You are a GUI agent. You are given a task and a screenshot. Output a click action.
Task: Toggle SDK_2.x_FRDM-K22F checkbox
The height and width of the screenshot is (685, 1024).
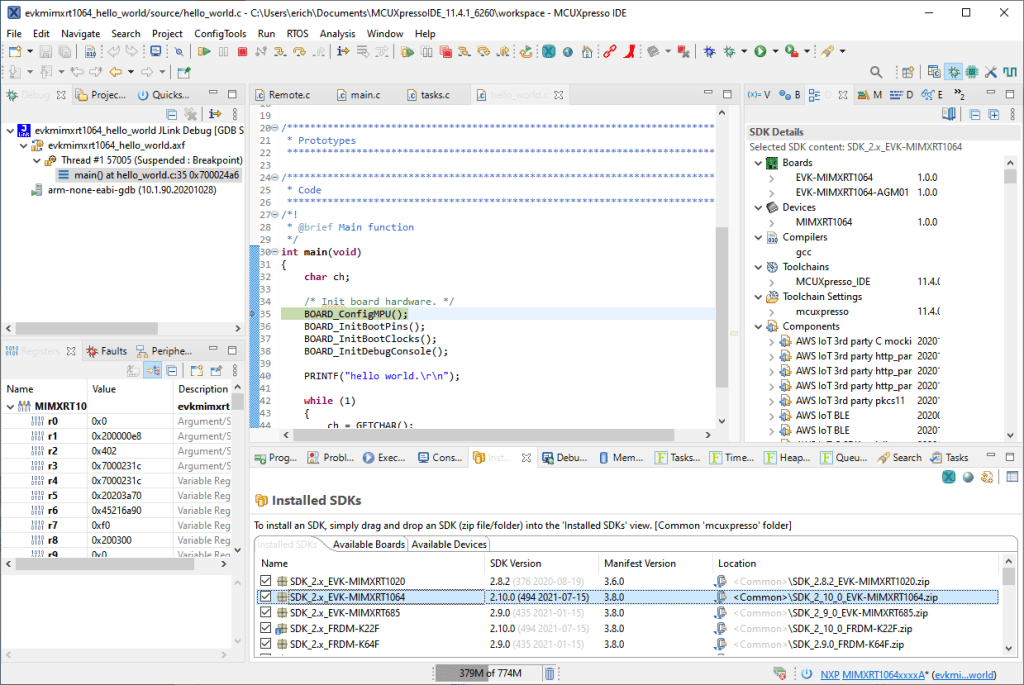click(x=266, y=628)
